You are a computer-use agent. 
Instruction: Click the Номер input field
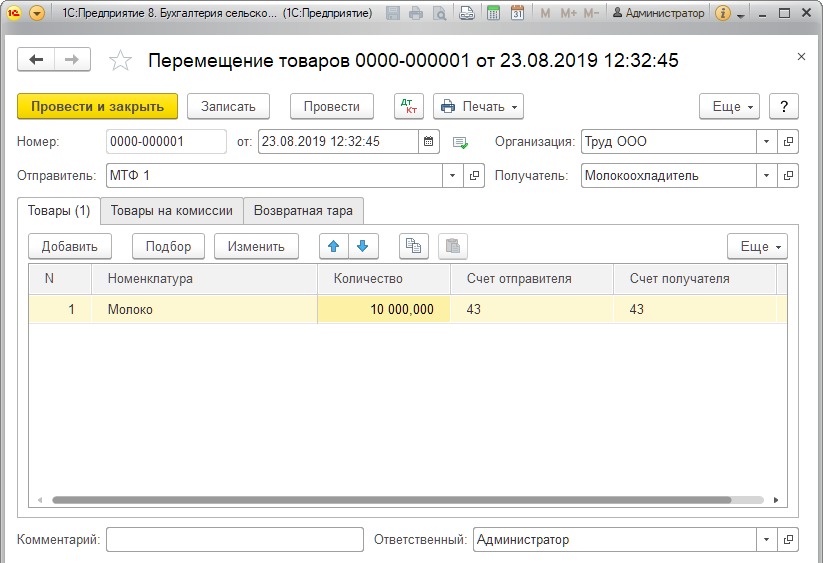pos(166,142)
